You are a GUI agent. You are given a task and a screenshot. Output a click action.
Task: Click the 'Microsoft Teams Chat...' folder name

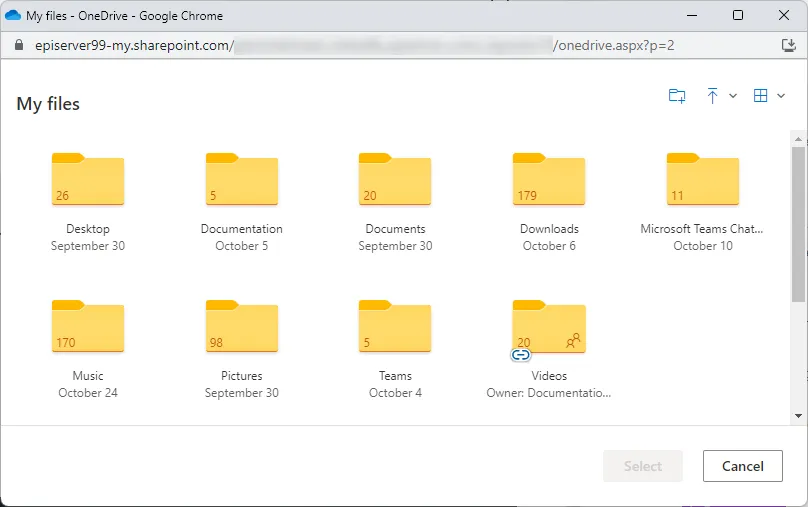point(702,229)
